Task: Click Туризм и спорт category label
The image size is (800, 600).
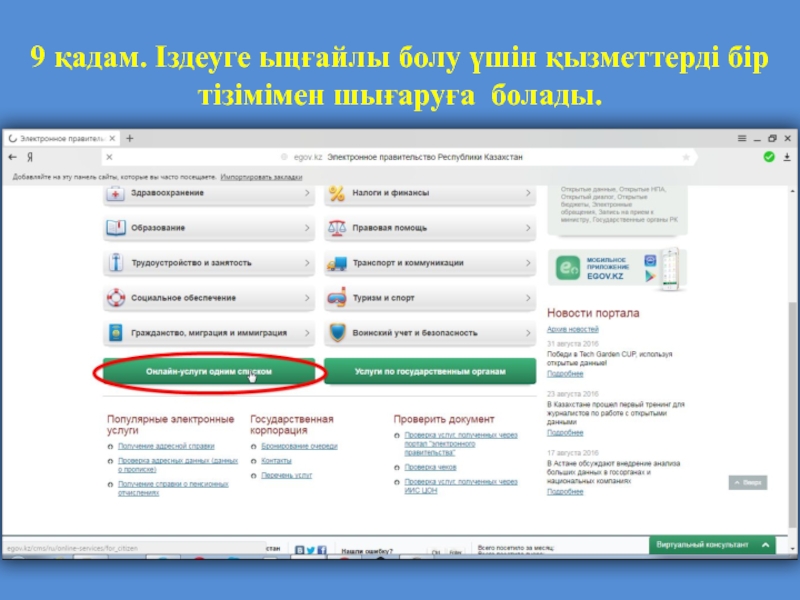Action: tap(383, 297)
